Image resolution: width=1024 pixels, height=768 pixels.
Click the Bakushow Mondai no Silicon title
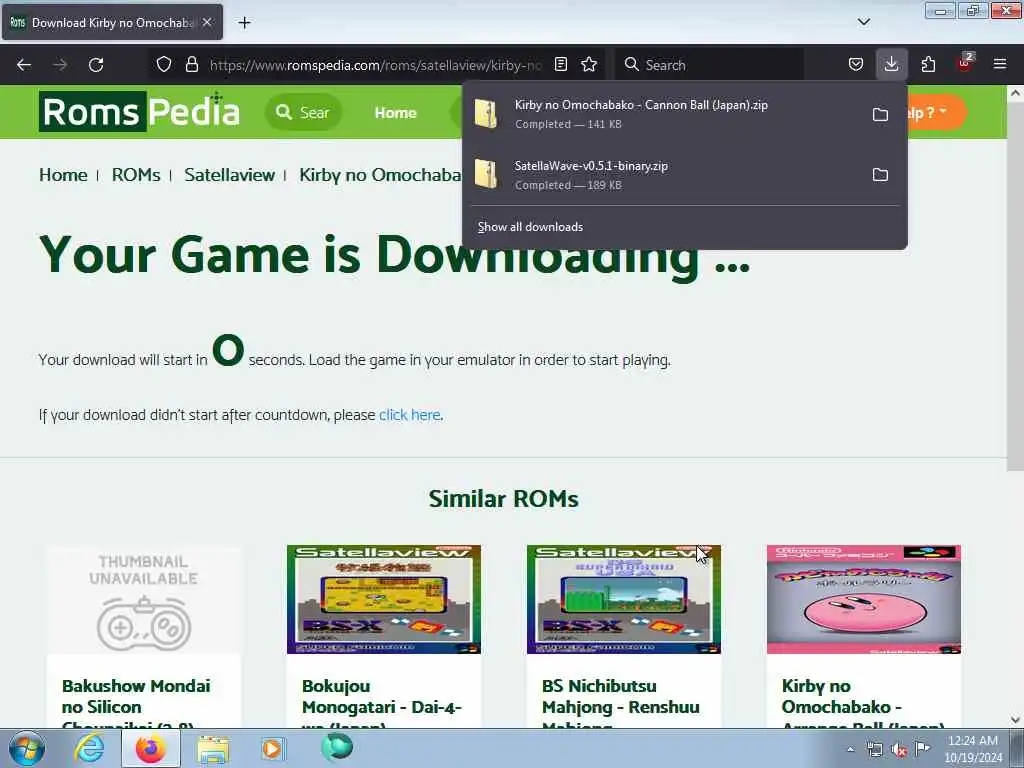pyautogui.click(x=136, y=703)
